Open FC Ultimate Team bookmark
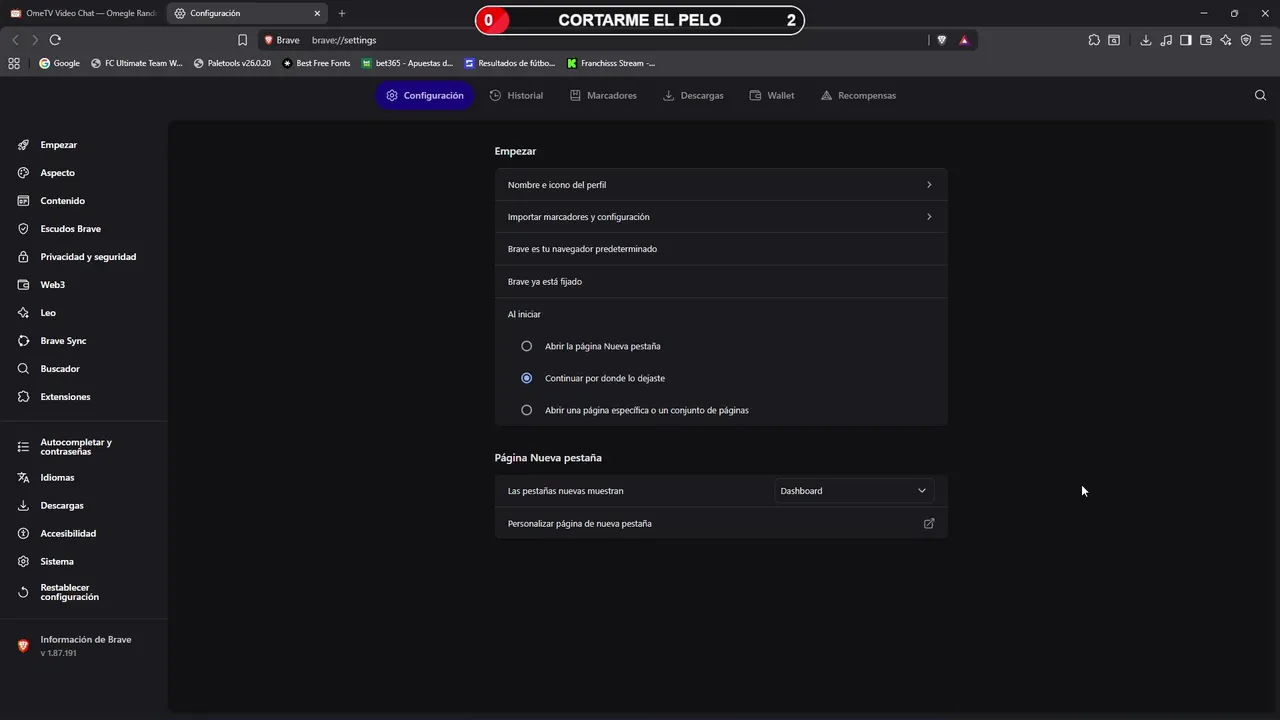Viewport: 1280px width, 720px height. pos(137,63)
